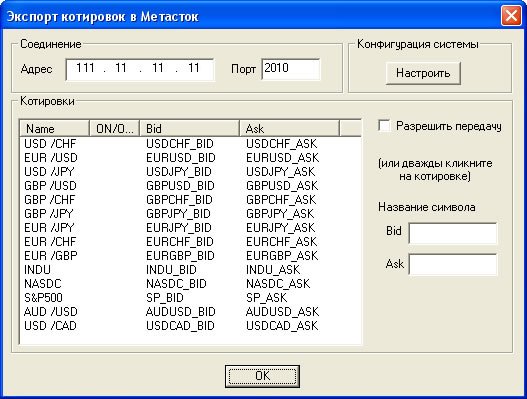Viewport: 527px width, 399px height.
Task: Select the GBP /JPY quote row
Action: click(x=190, y=214)
